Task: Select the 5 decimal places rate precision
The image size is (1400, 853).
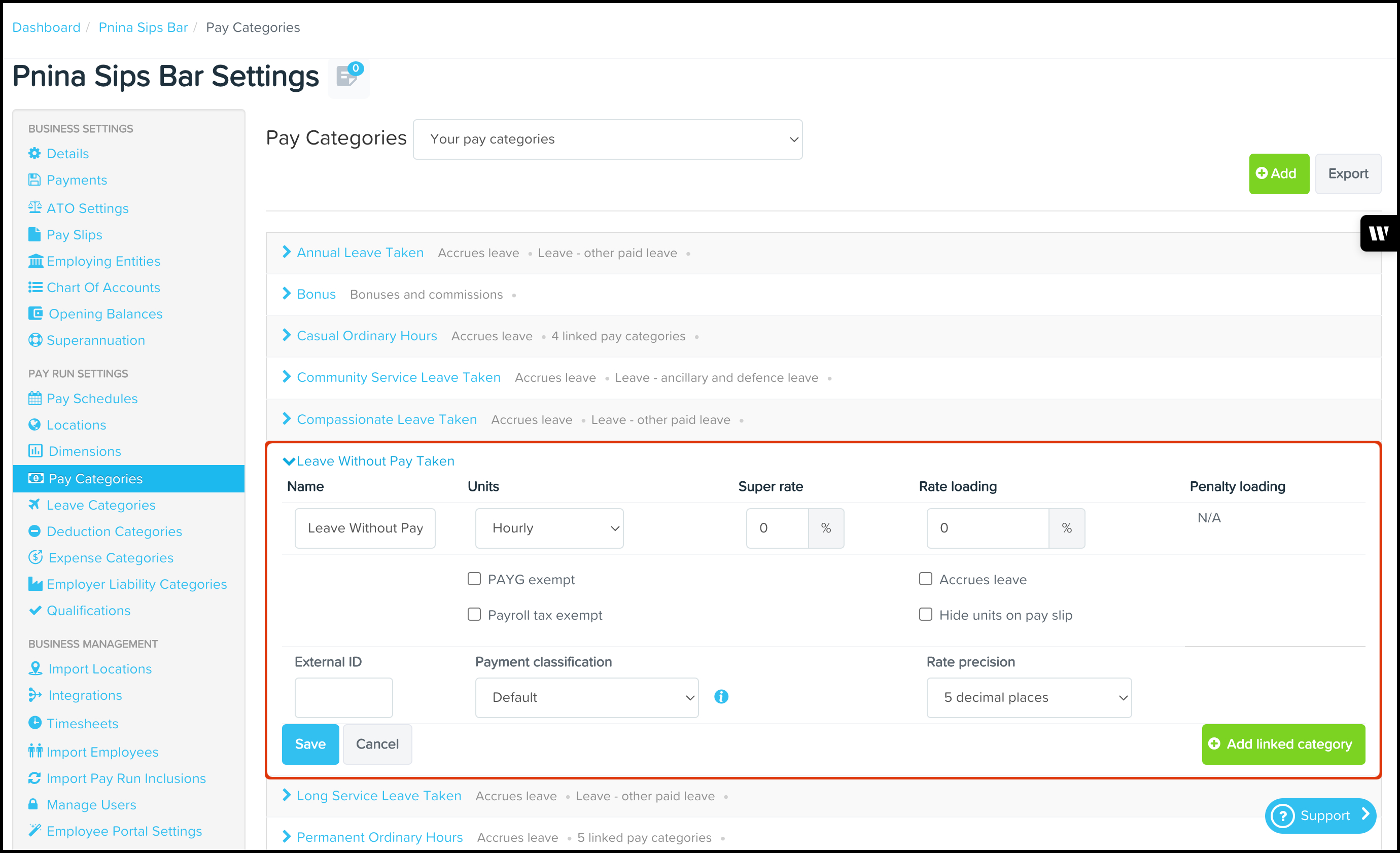Action: coord(1028,697)
